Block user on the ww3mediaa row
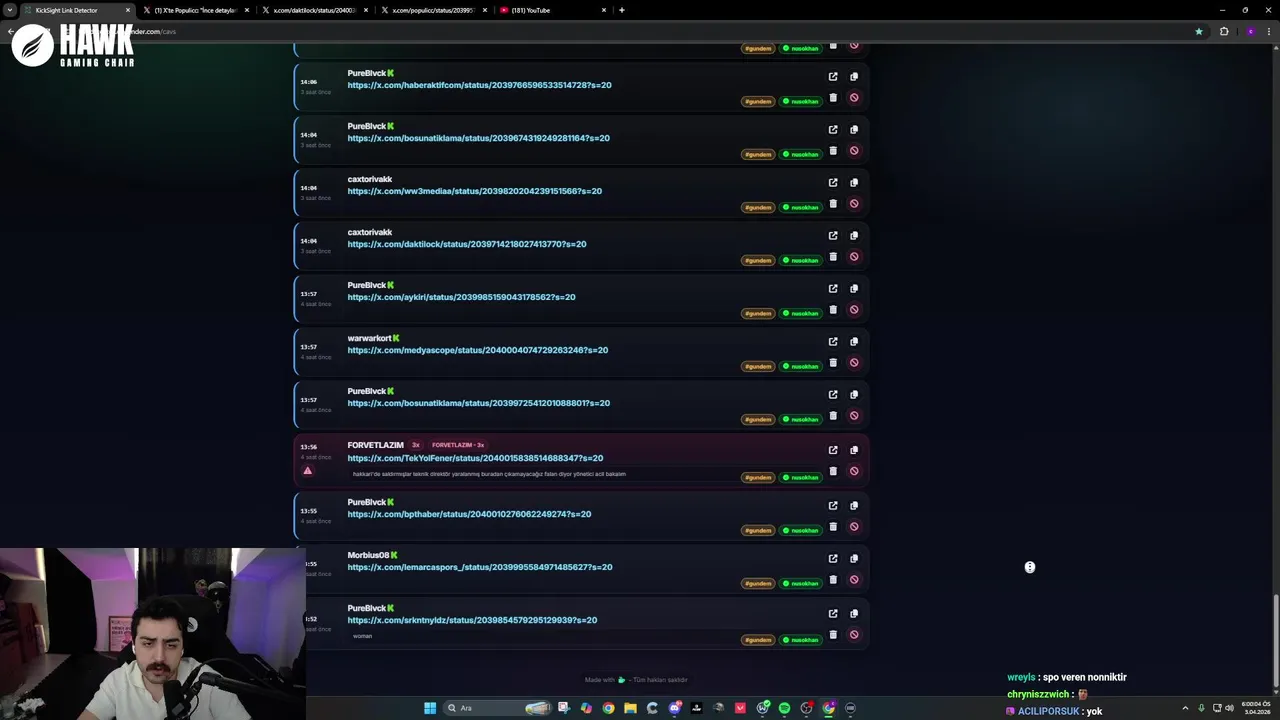 click(854, 204)
